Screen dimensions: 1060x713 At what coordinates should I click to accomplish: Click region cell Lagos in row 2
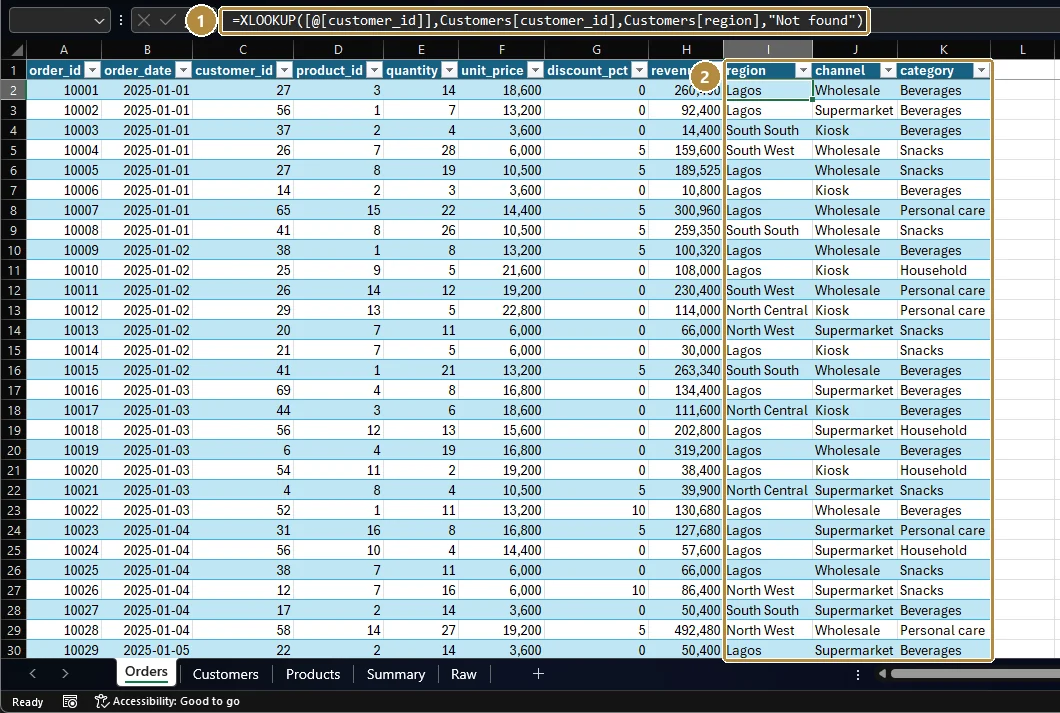(768, 90)
